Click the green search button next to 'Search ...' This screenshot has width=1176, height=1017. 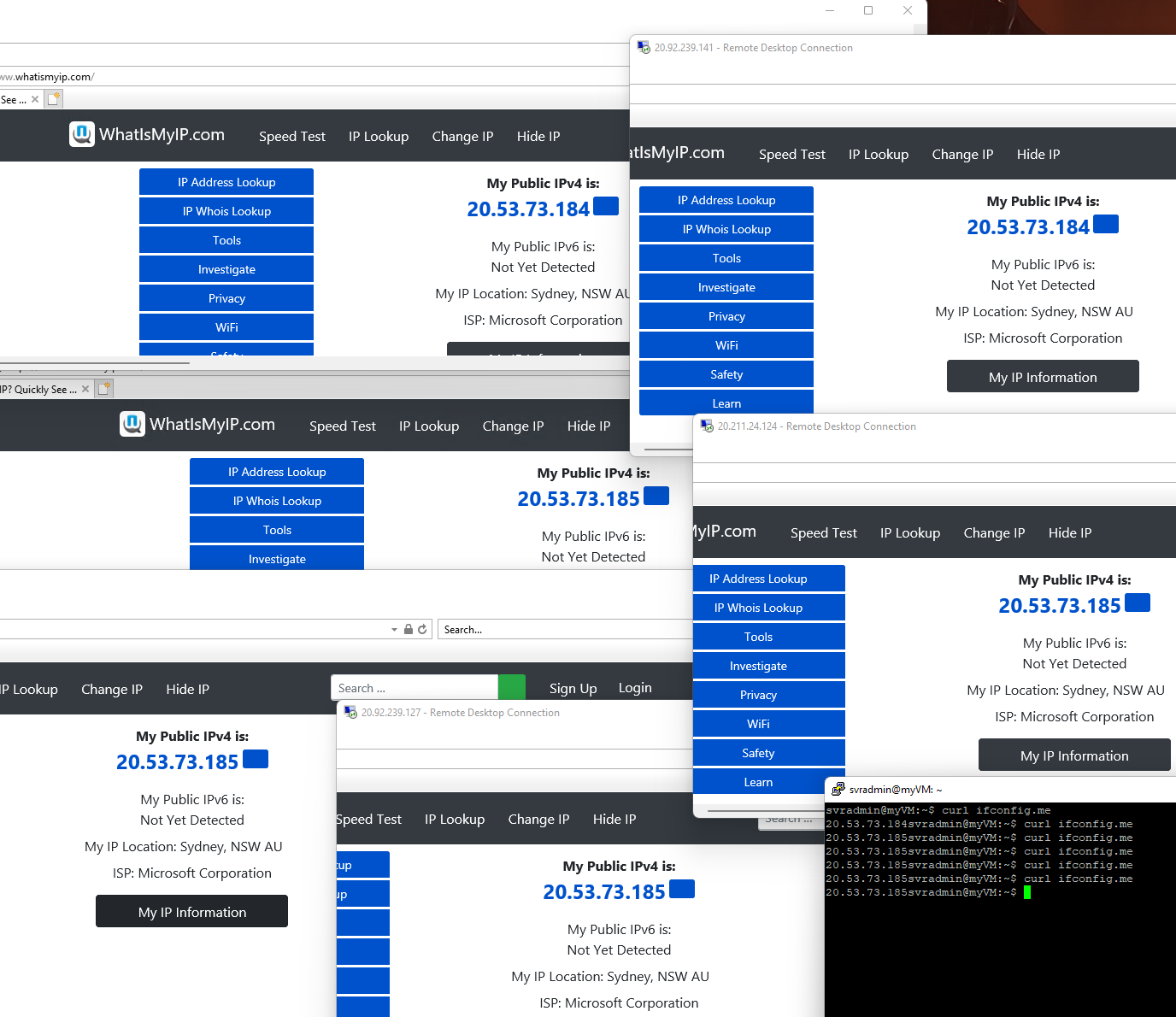tap(512, 687)
